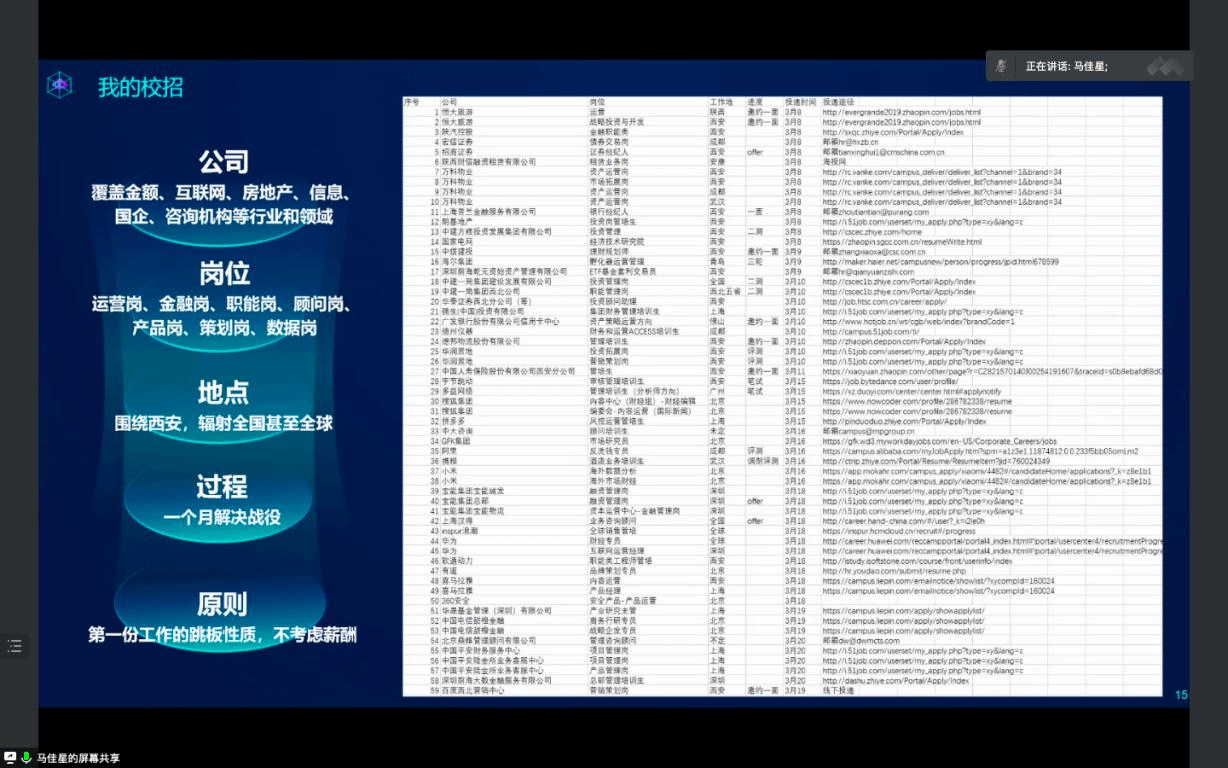Click the 工作地 column header in the table
The image size is (1228, 768).
pyautogui.click(x=721, y=102)
